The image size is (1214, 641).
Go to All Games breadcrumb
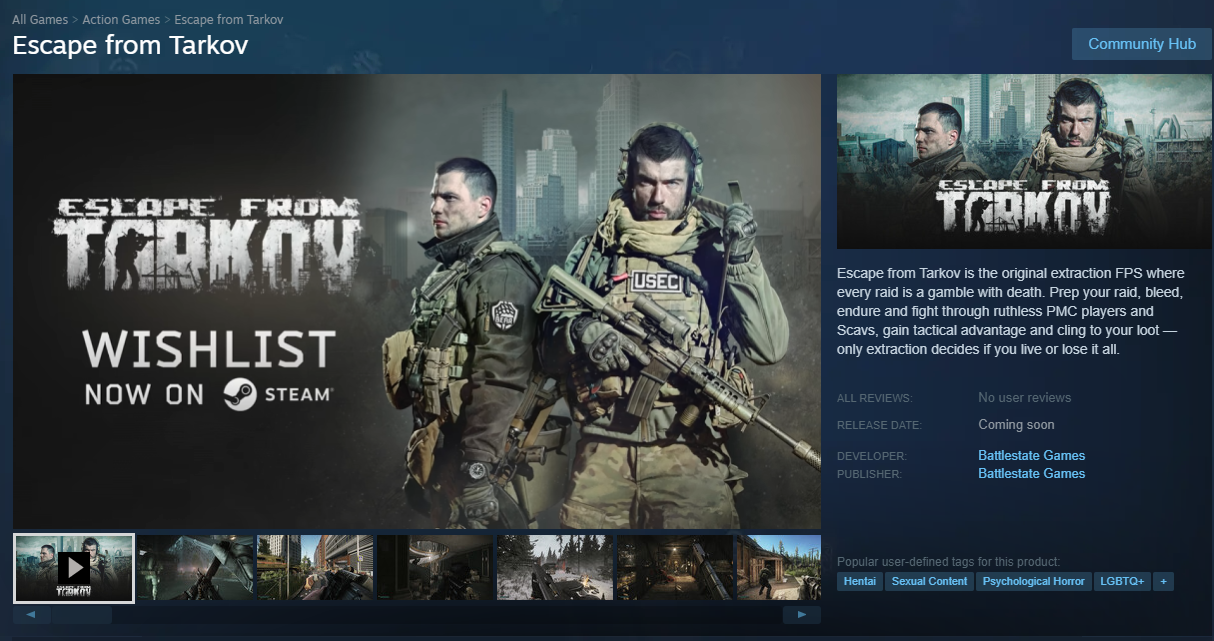(40, 20)
